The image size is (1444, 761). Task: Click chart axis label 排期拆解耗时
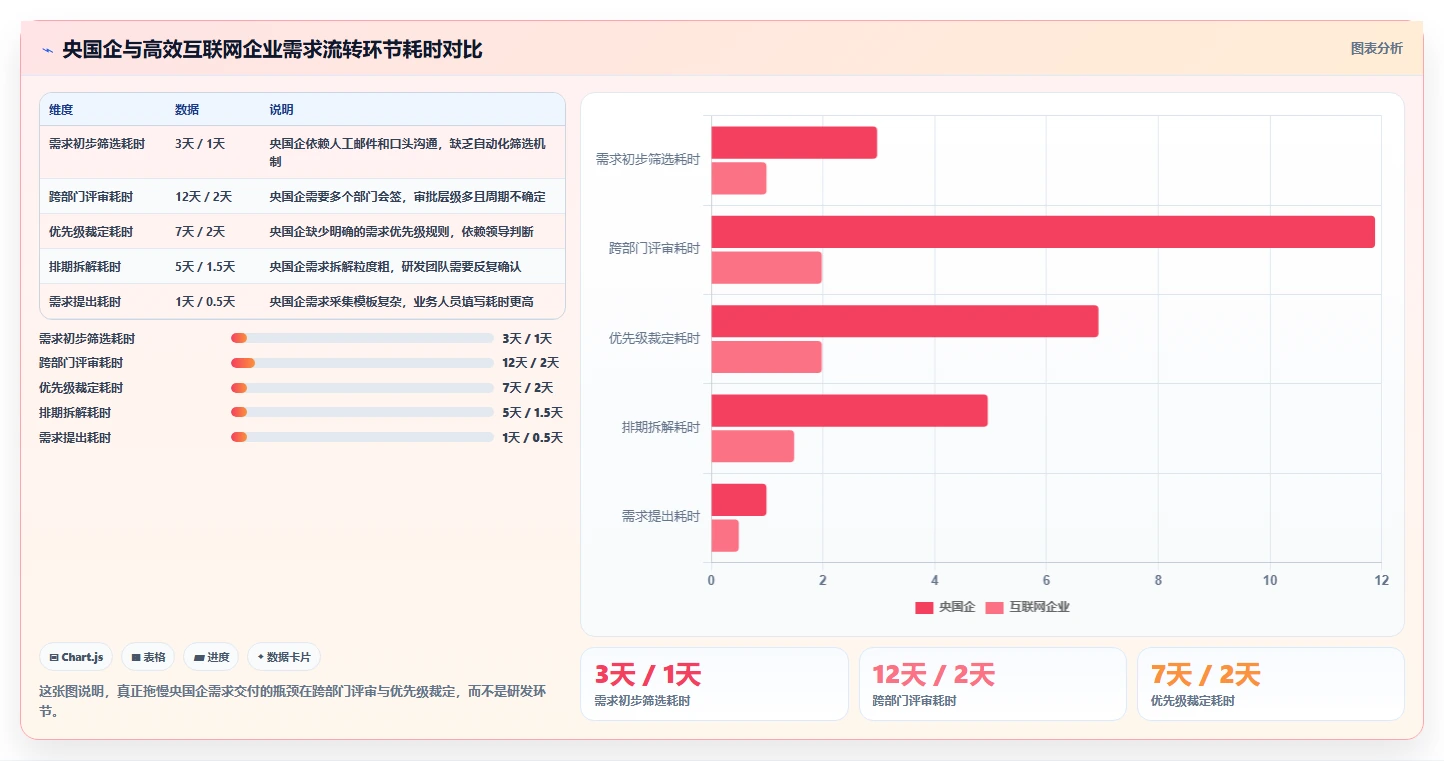point(661,427)
